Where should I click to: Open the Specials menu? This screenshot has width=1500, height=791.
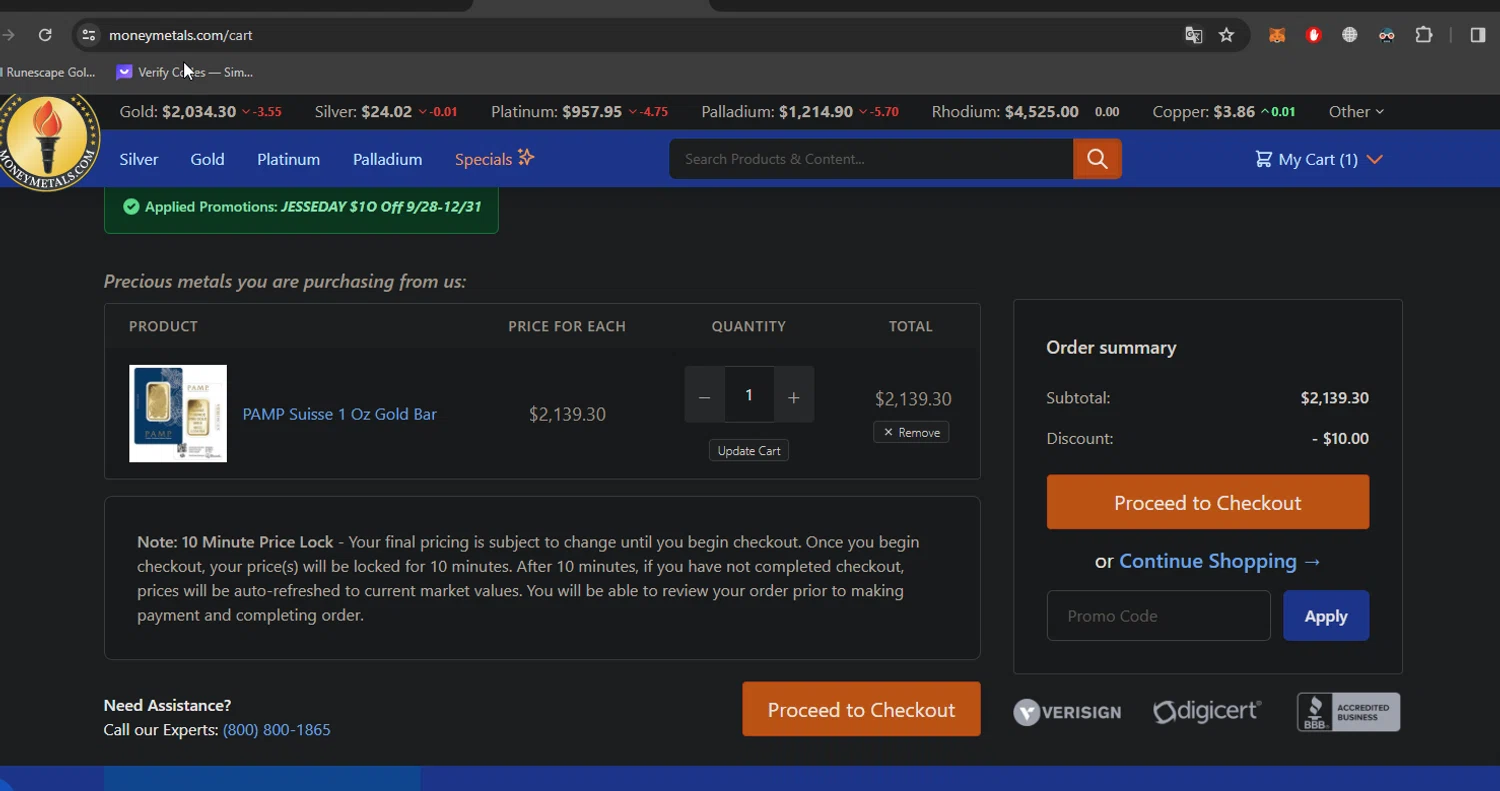[x=483, y=159]
